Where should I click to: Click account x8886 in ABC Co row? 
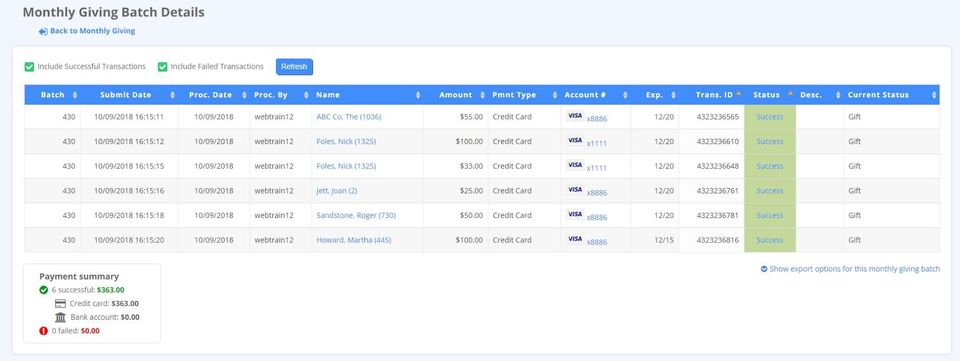(x=597, y=119)
